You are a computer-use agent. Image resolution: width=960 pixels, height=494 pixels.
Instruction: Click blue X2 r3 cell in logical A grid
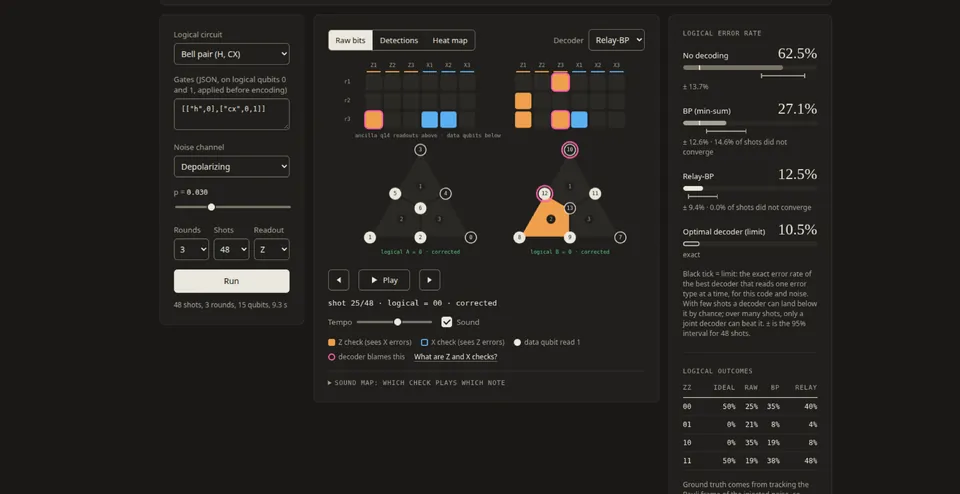tap(448, 119)
